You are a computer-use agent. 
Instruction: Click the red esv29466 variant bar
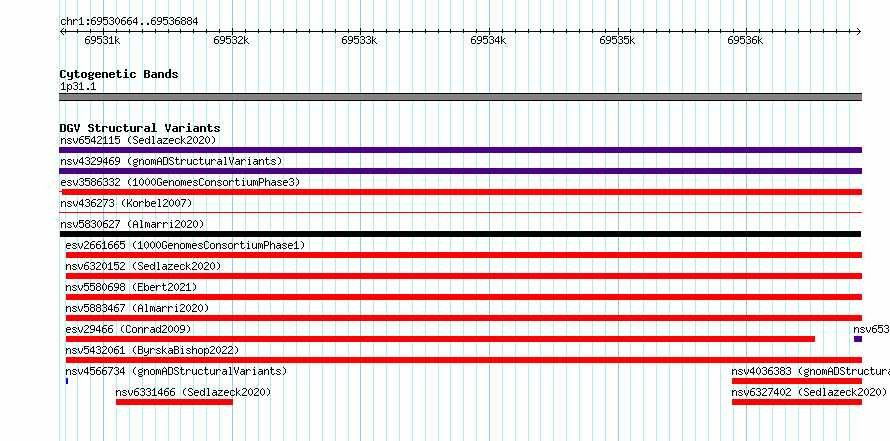pos(440,339)
